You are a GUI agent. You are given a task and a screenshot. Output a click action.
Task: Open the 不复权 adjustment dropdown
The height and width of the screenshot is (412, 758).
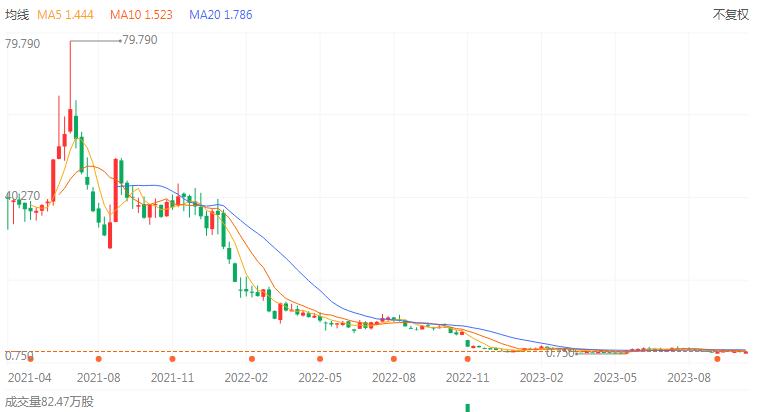730,15
